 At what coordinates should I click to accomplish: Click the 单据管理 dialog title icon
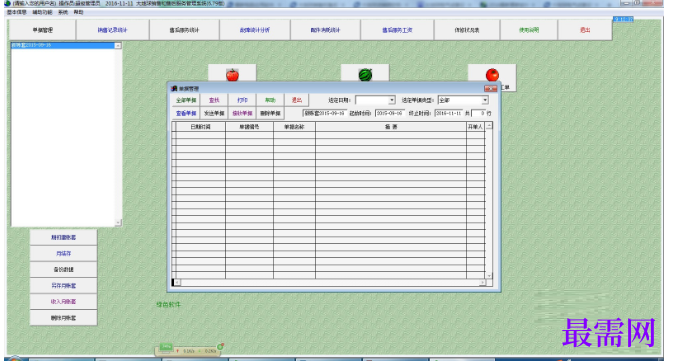coord(174,88)
